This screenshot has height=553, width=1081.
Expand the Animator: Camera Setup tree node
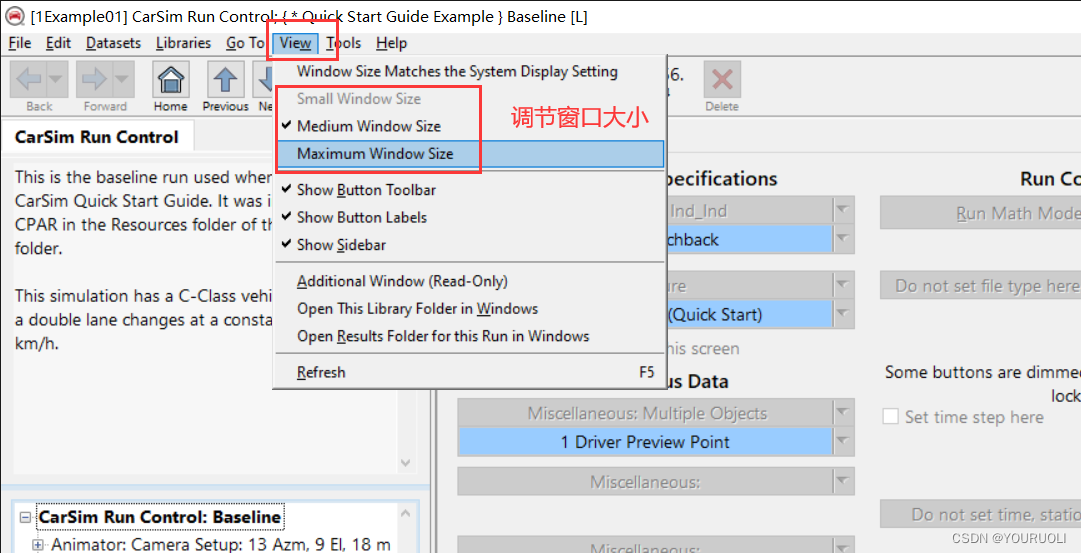tap(38, 545)
